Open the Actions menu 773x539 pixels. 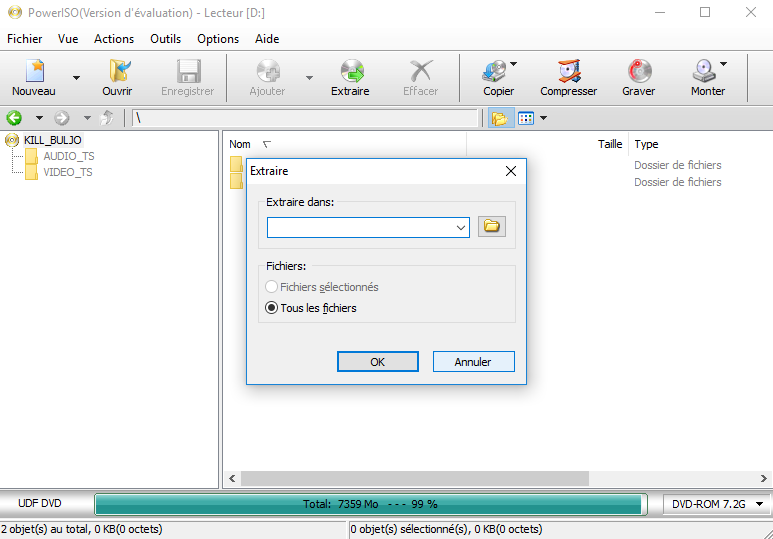(x=114, y=39)
